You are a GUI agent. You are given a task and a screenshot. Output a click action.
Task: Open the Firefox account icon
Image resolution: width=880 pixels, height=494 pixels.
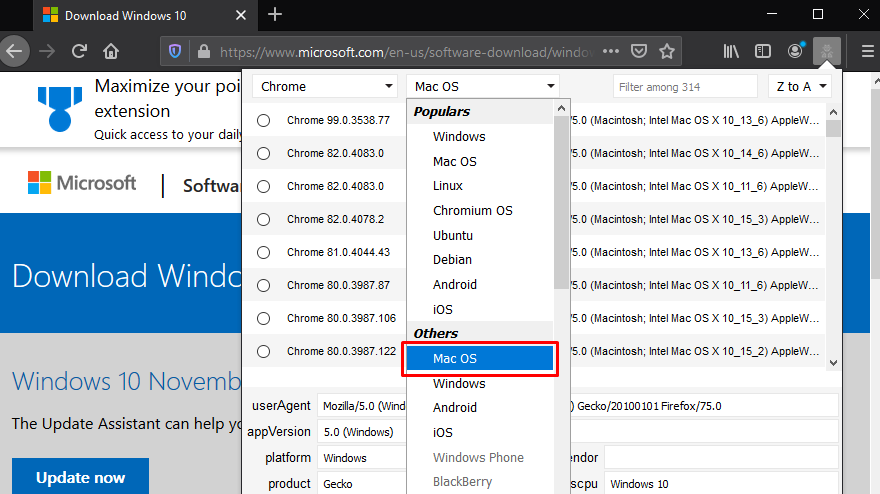[795, 52]
